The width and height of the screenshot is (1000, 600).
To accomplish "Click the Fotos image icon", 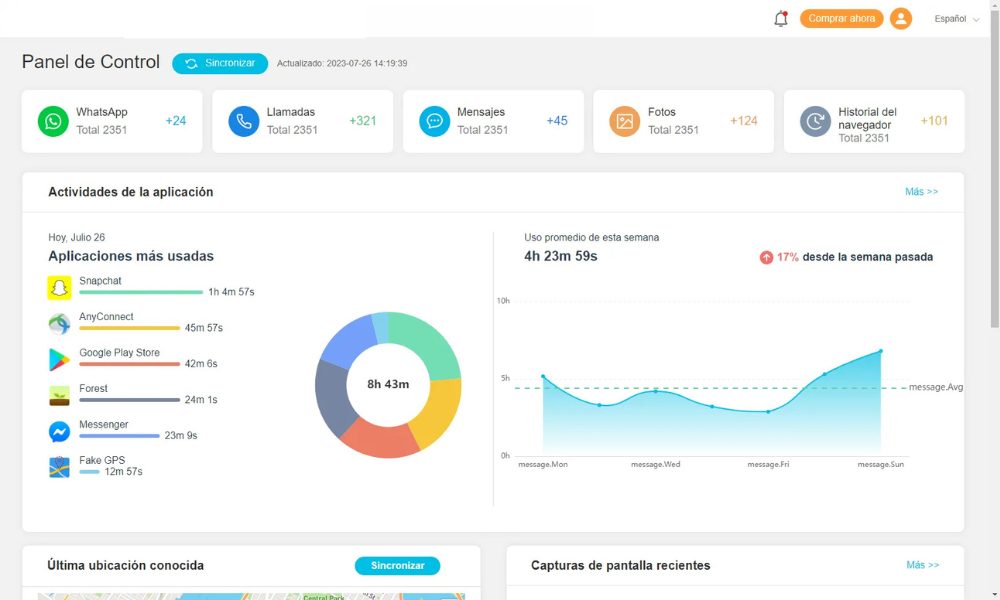I will (x=625, y=121).
